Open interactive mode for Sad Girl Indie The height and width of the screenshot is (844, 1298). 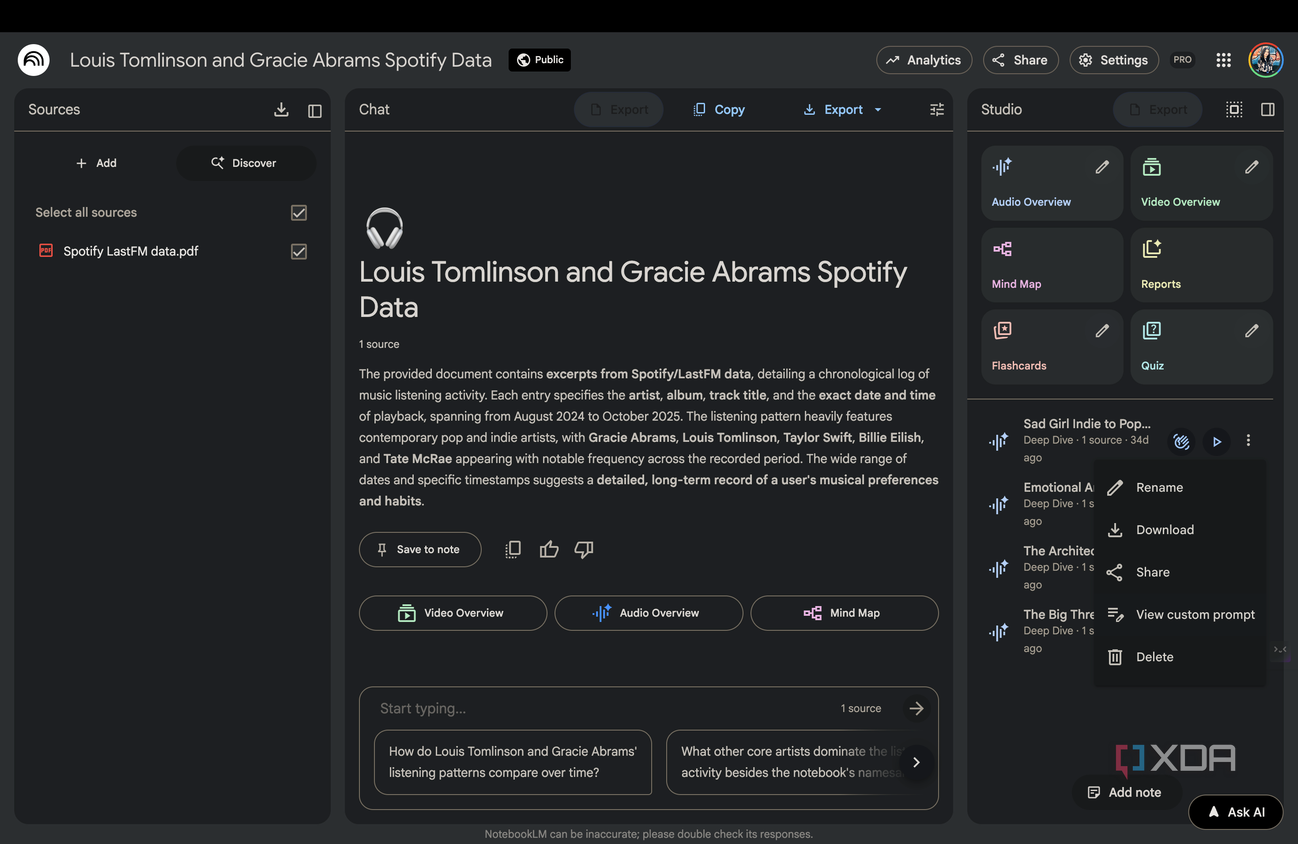point(1181,441)
